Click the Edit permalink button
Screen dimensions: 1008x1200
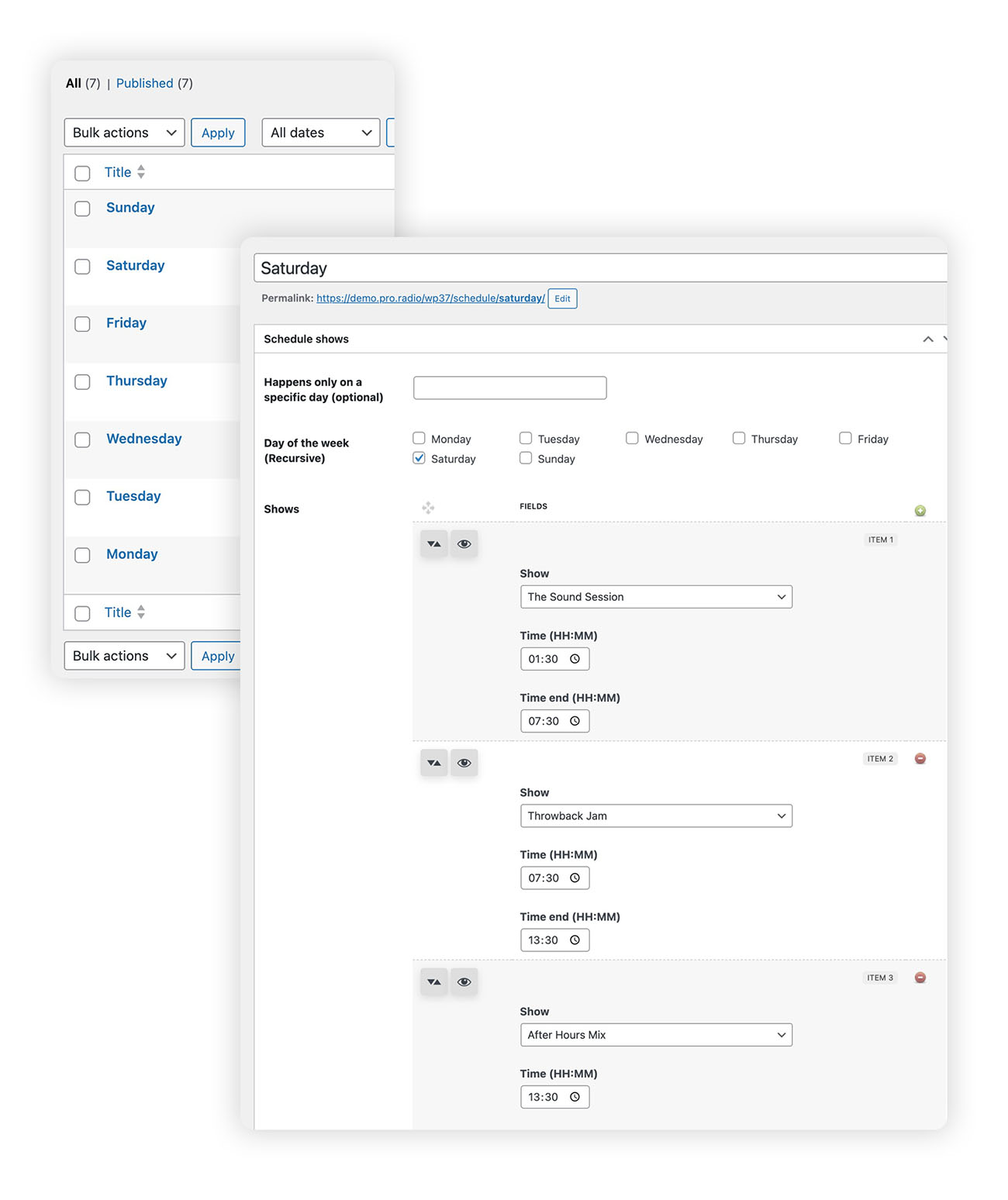coord(562,298)
